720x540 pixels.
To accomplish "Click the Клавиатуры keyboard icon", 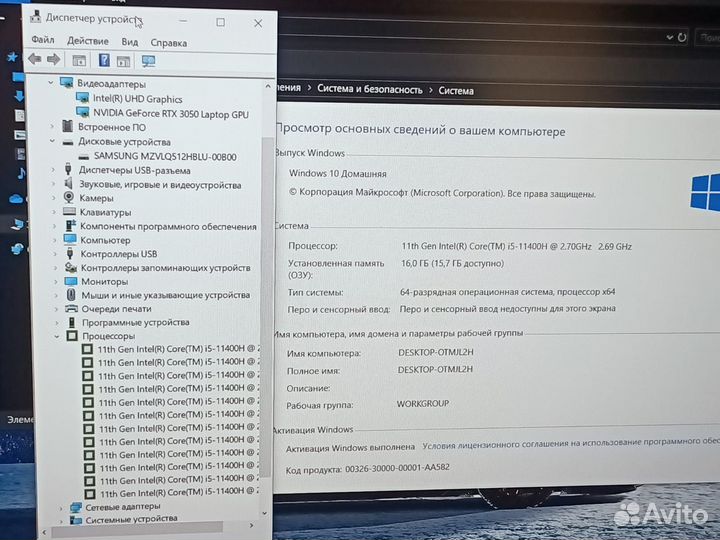I will pos(69,211).
